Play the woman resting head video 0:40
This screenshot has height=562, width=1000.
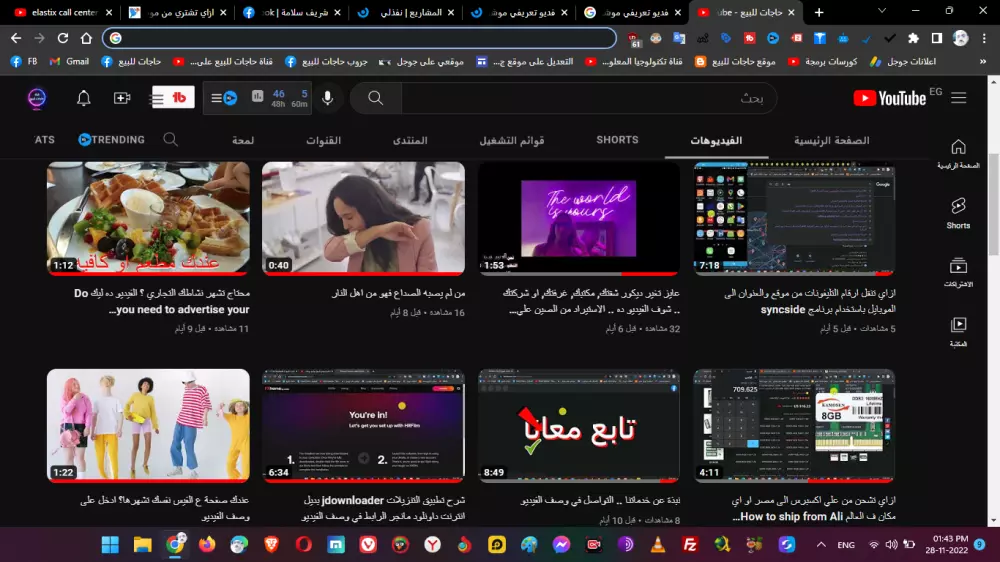pyautogui.click(x=364, y=218)
